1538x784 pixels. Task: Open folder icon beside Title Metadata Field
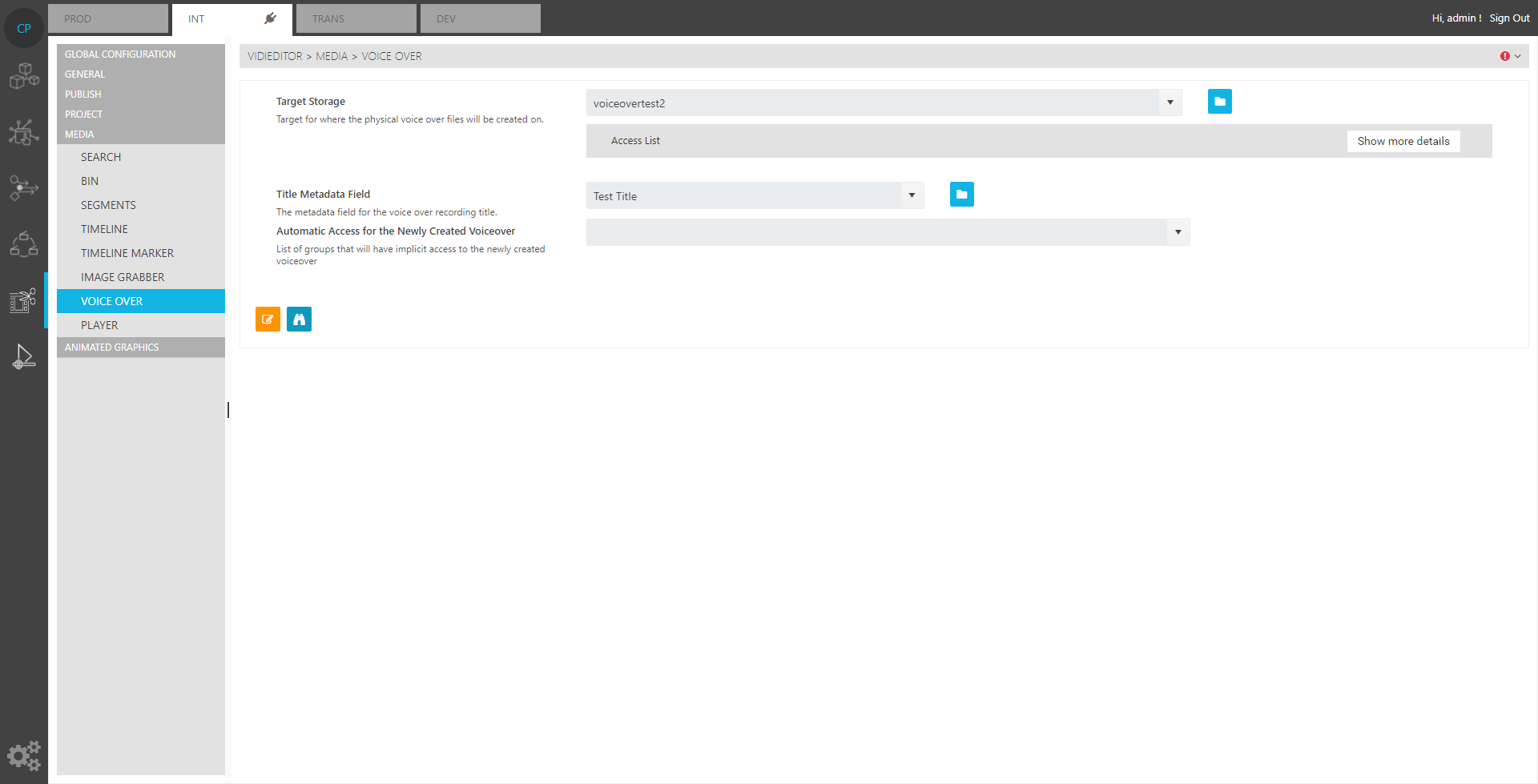point(961,195)
